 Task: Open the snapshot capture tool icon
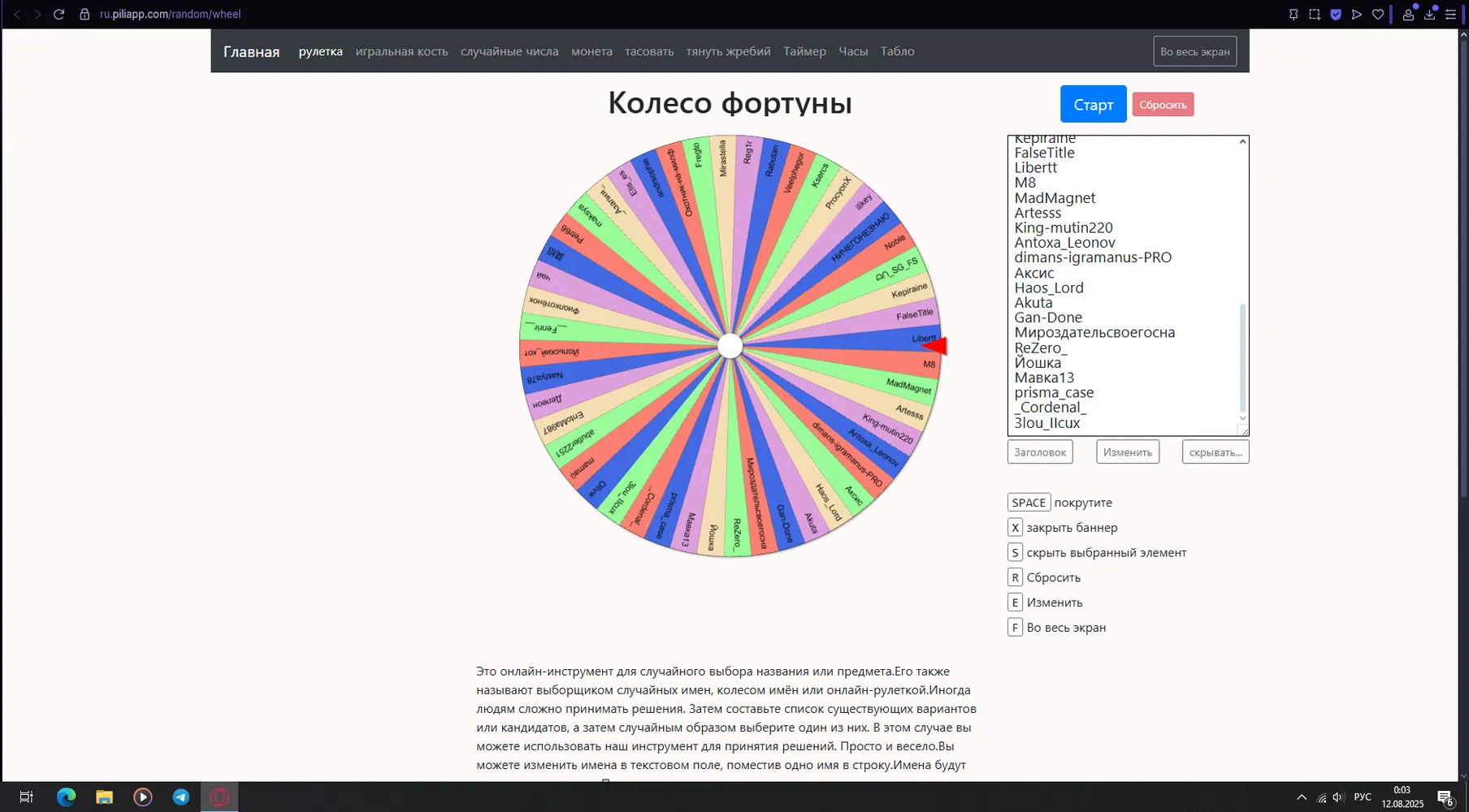(1315, 14)
